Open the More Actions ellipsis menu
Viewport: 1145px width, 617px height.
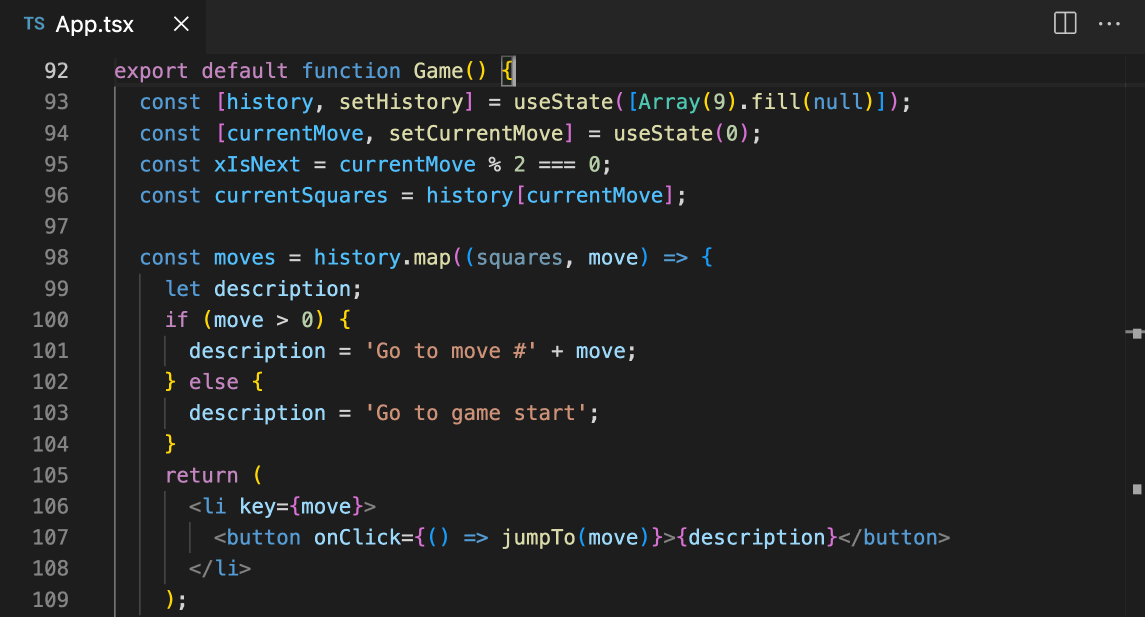1109,24
